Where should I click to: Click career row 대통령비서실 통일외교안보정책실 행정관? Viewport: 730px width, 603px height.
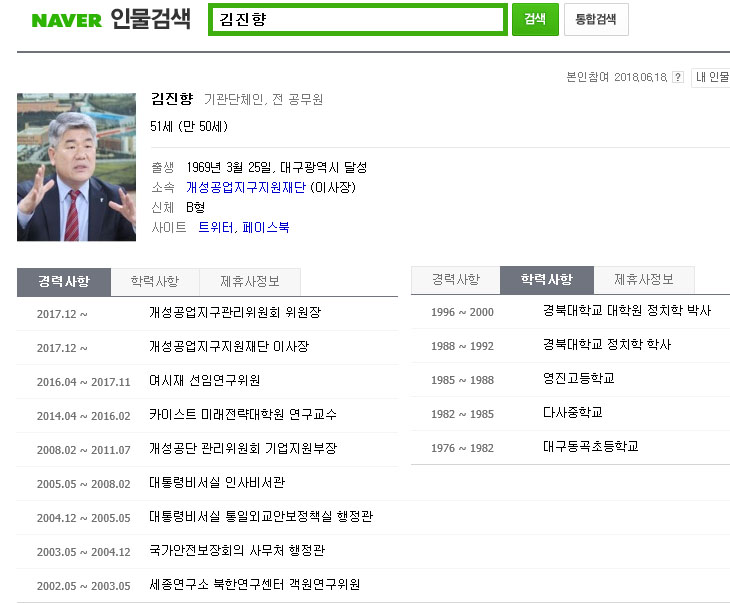[x=207, y=517]
